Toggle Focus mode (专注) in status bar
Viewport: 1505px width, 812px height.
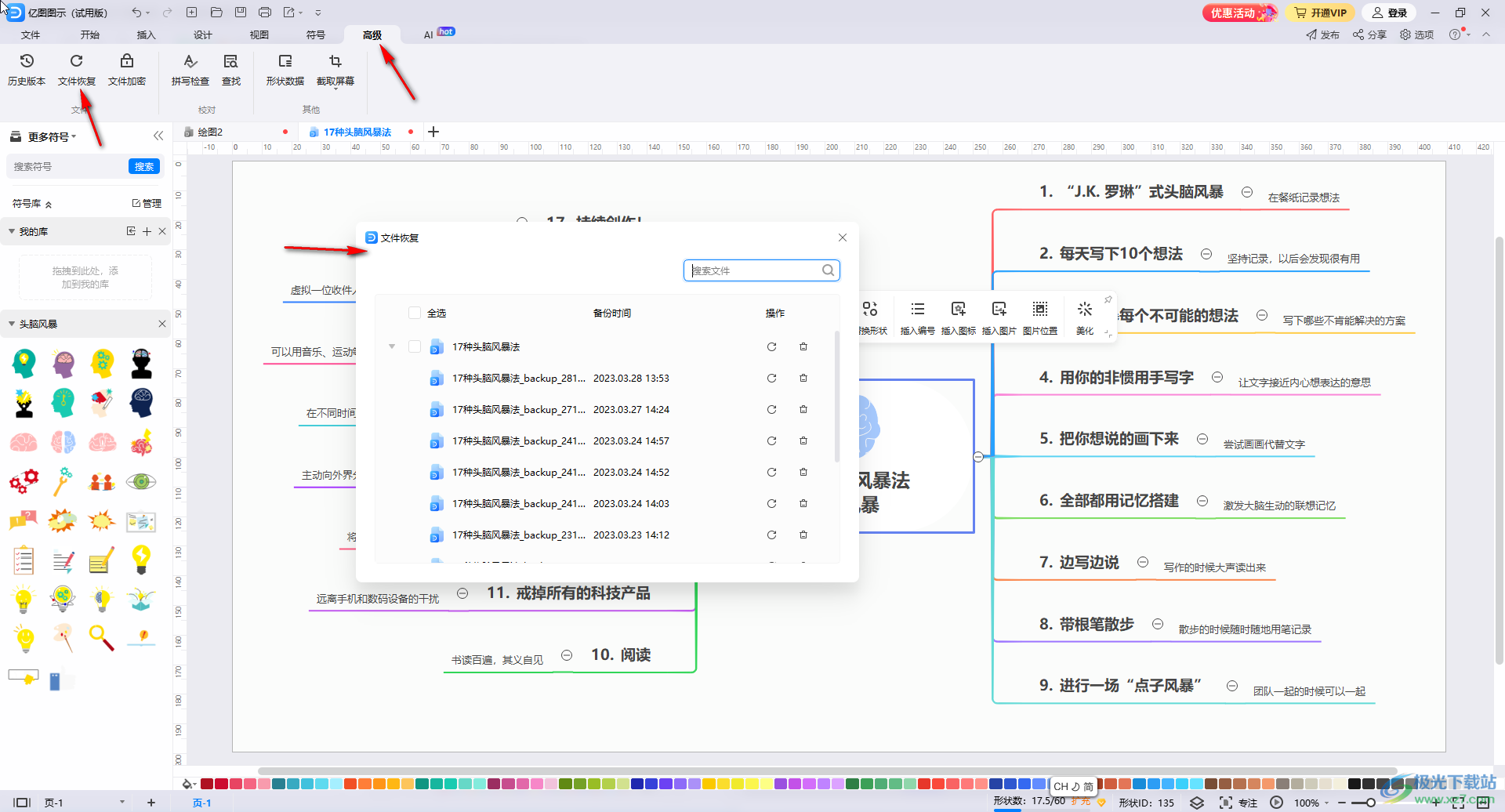click(1239, 803)
